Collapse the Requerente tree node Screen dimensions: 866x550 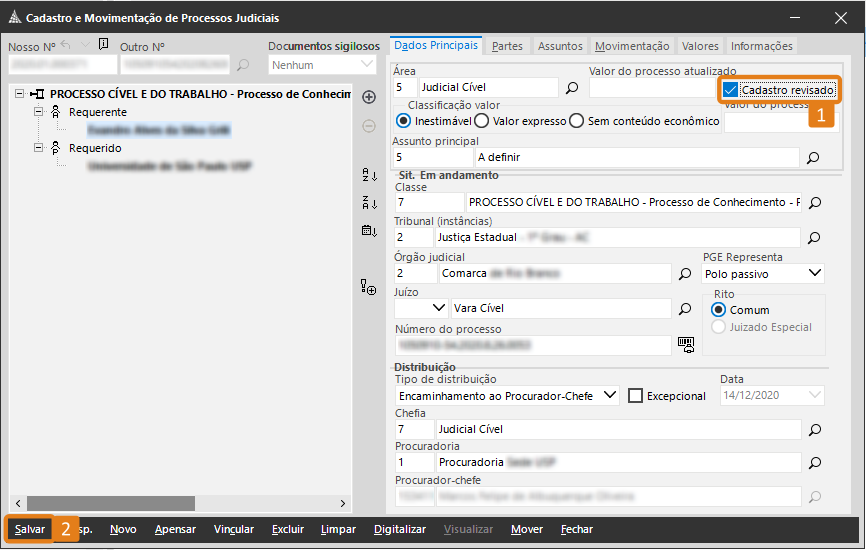[x=40, y=113]
